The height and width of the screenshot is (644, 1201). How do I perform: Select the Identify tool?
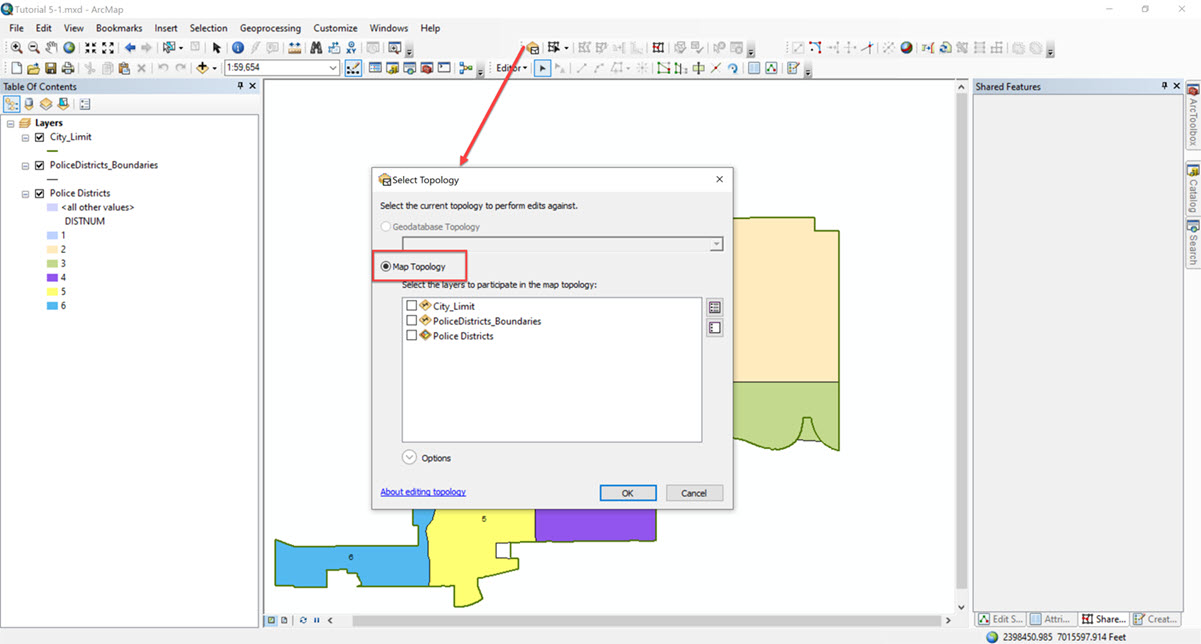coord(238,47)
